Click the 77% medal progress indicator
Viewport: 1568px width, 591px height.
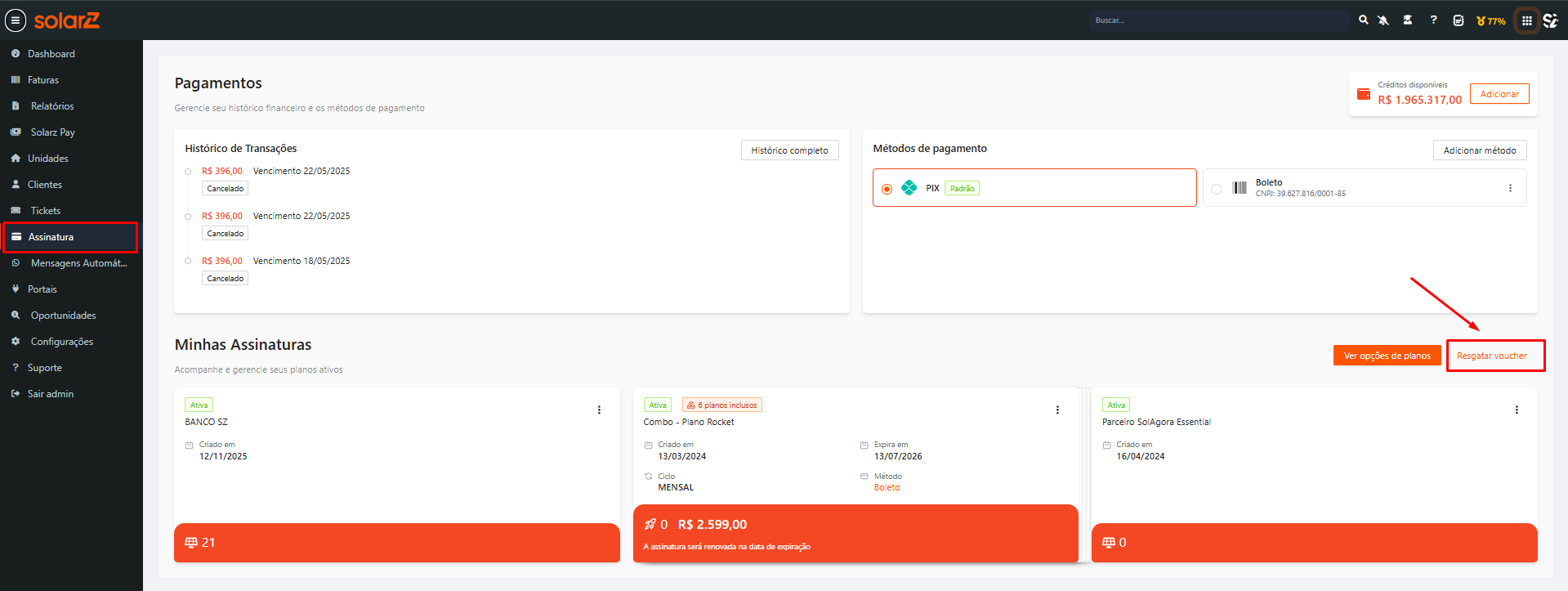click(1491, 21)
